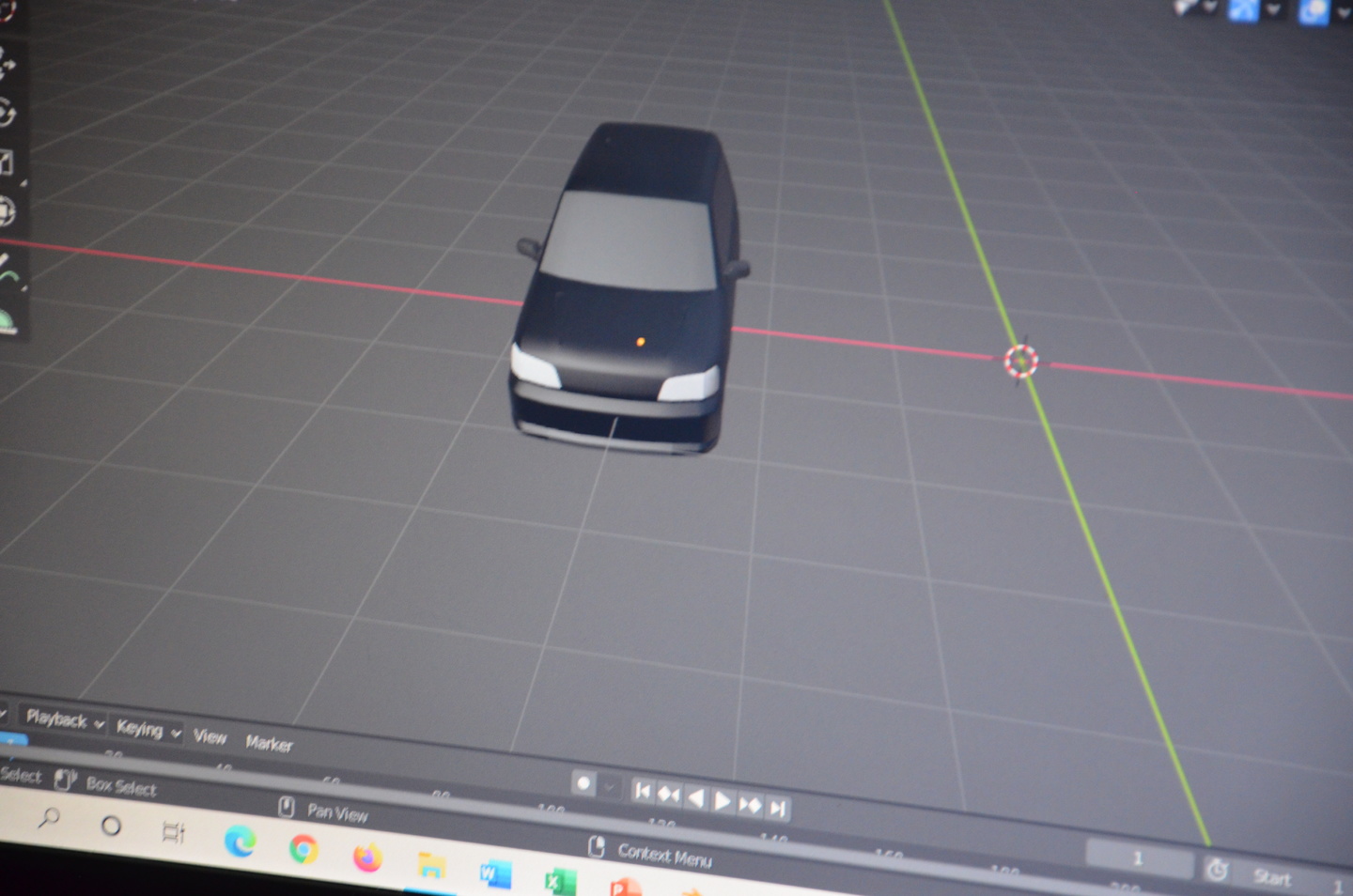Click the Context Menu status bar hint
1353x896 pixels.
(664, 857)
